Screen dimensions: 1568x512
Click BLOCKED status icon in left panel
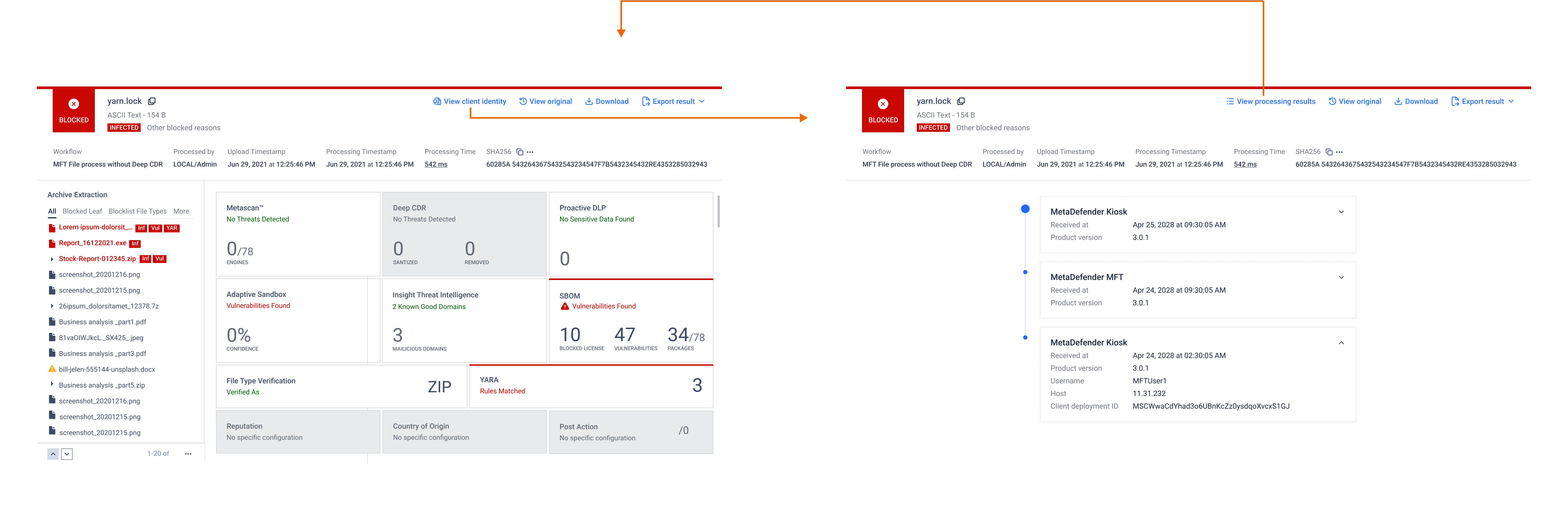tap(74, 104)
